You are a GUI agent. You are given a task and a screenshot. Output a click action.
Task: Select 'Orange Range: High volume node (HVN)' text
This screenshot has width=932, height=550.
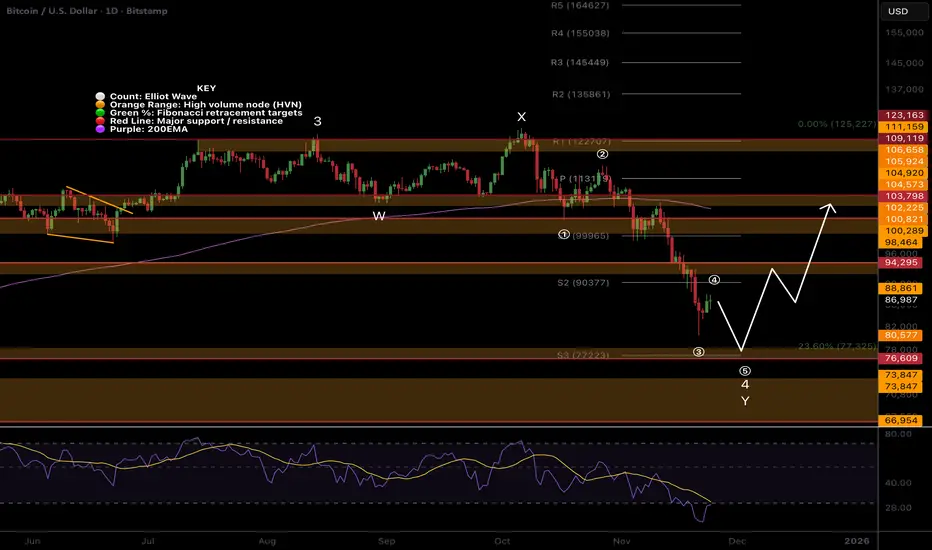click(206, 105)
